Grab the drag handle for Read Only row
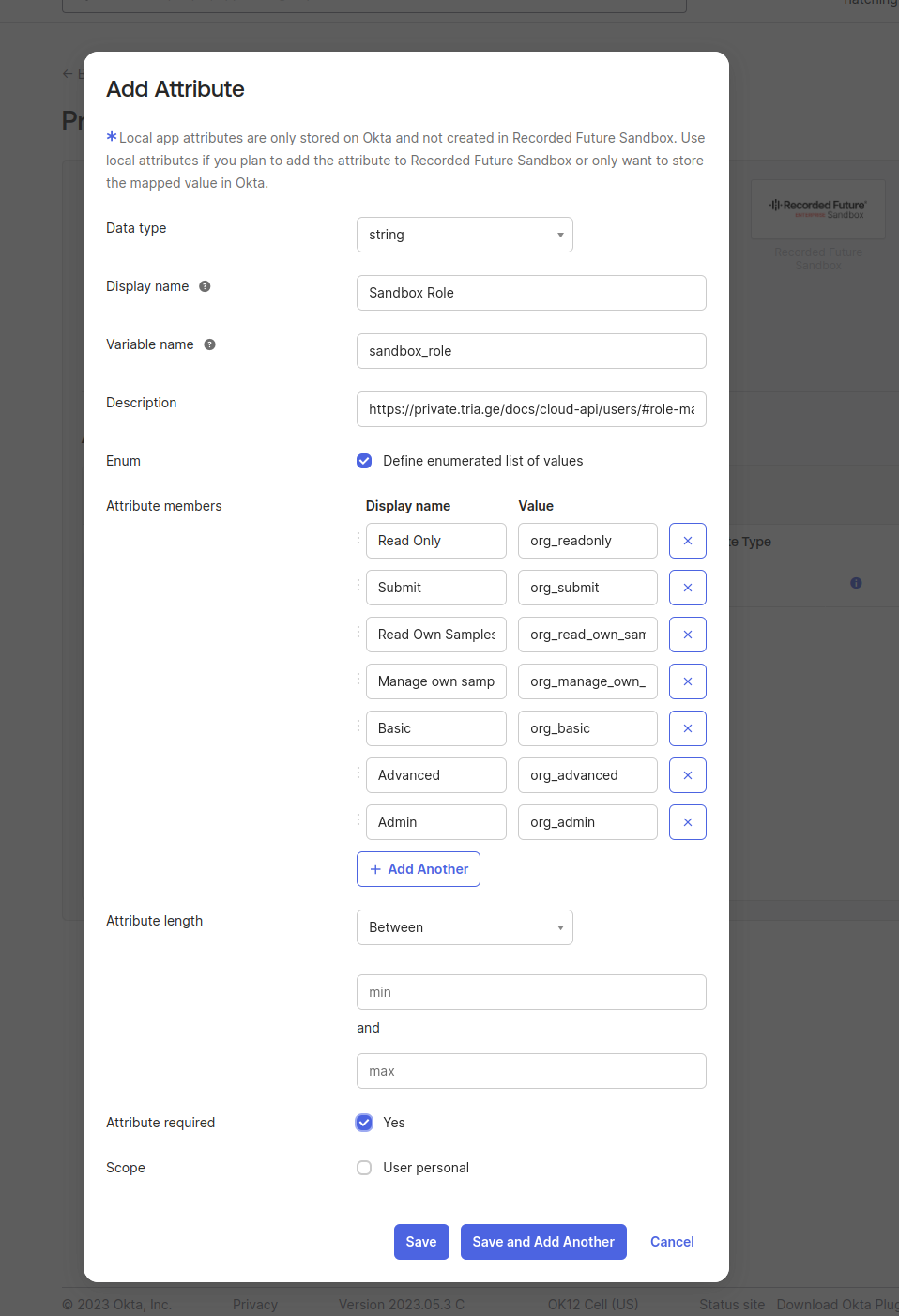Screen dimensions: 899x1316 point(358,539)
